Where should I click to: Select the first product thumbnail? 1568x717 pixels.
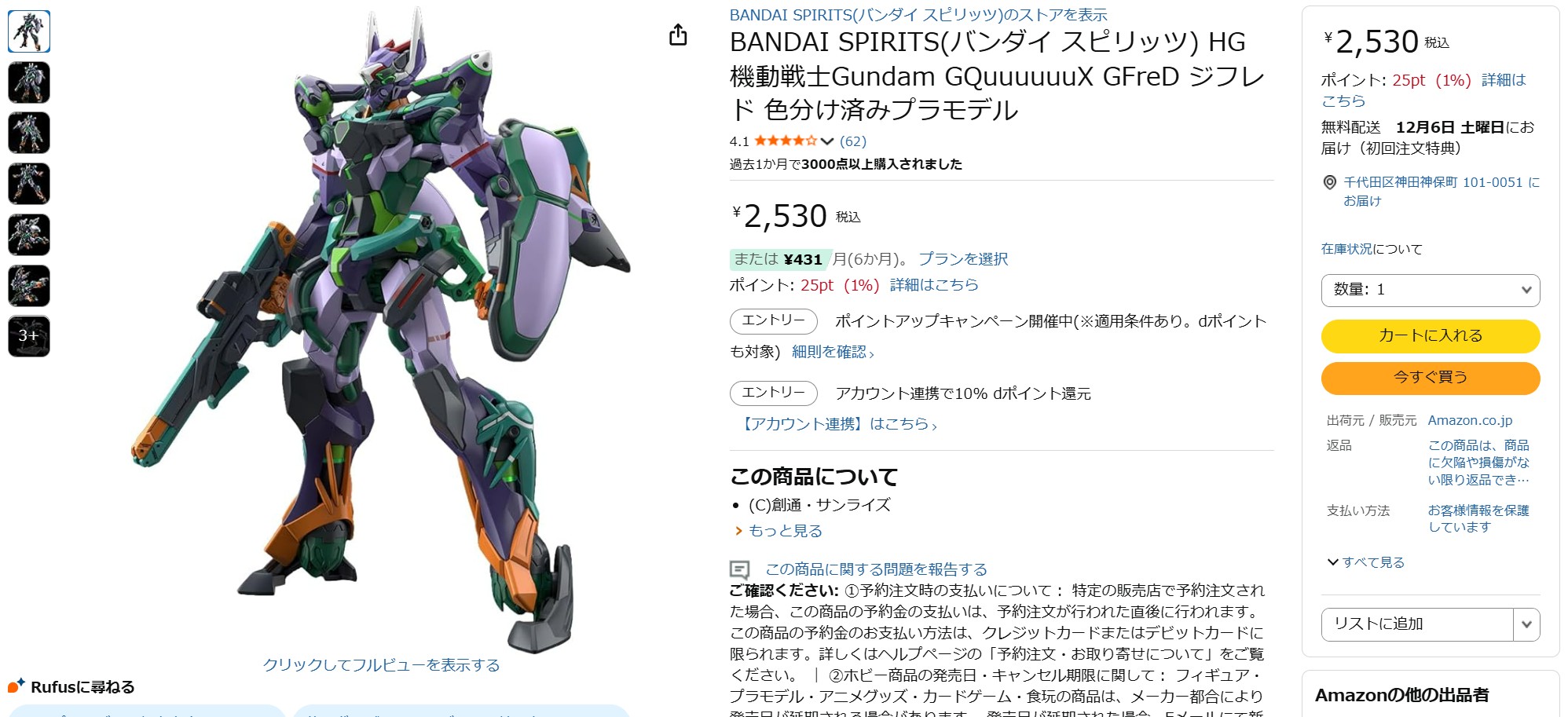tap(29, 31)
